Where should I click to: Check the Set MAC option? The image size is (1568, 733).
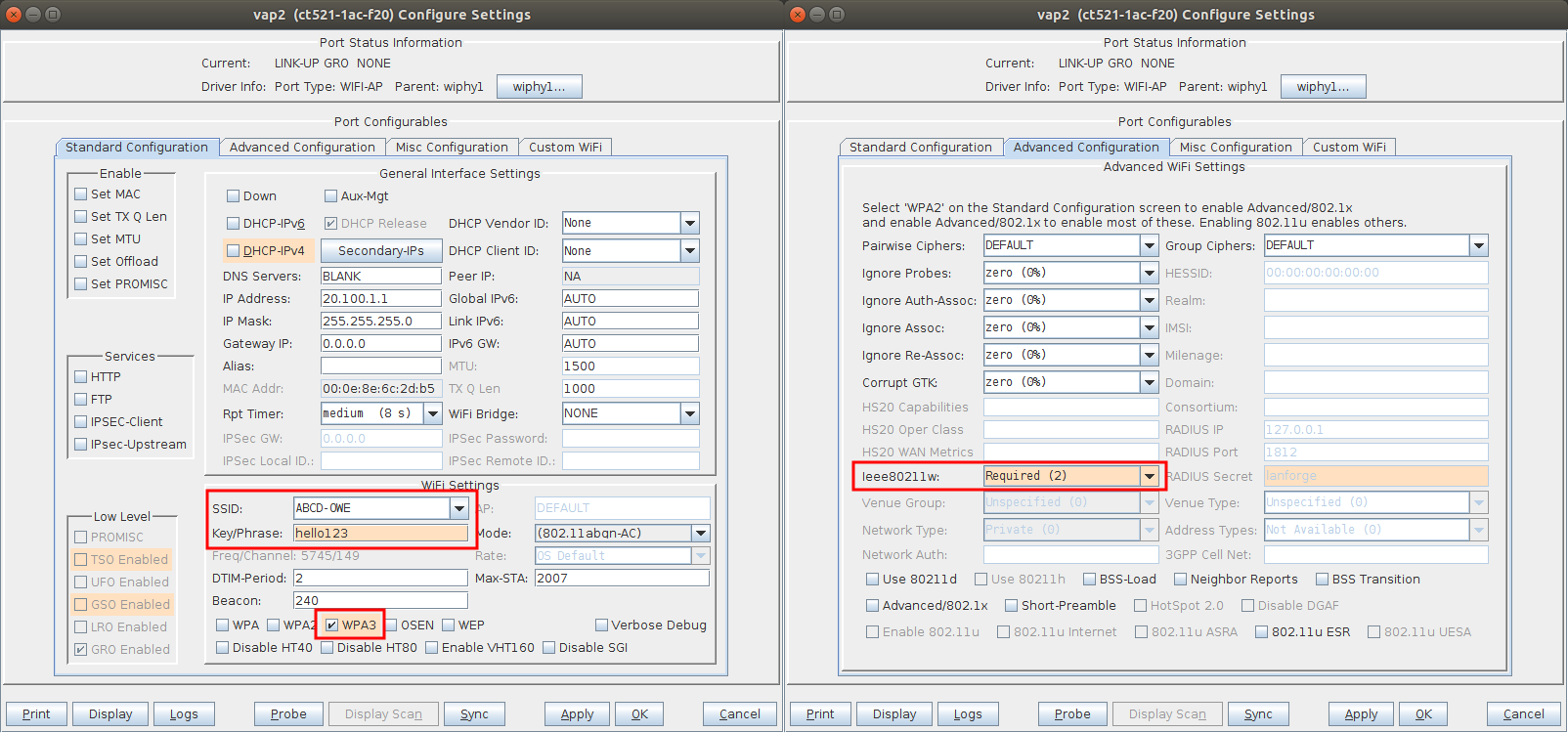click(x=81, y=194)
